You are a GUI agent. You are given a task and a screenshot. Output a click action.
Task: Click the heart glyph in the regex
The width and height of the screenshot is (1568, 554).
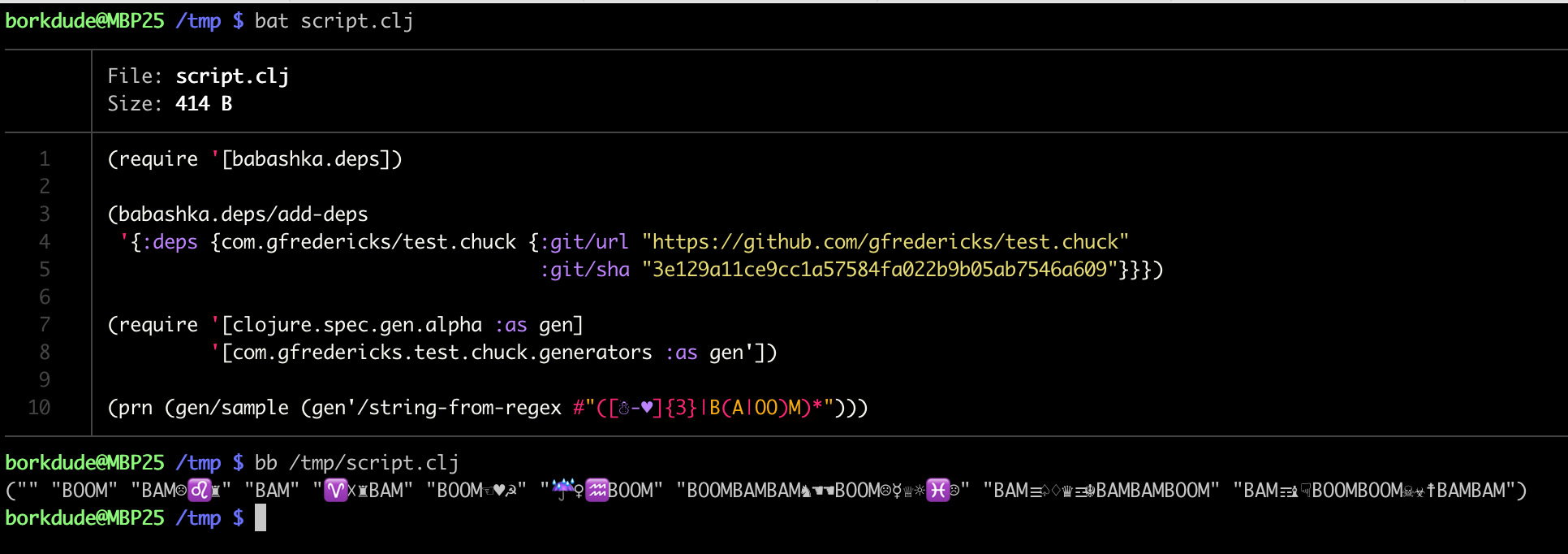[647, 408]
